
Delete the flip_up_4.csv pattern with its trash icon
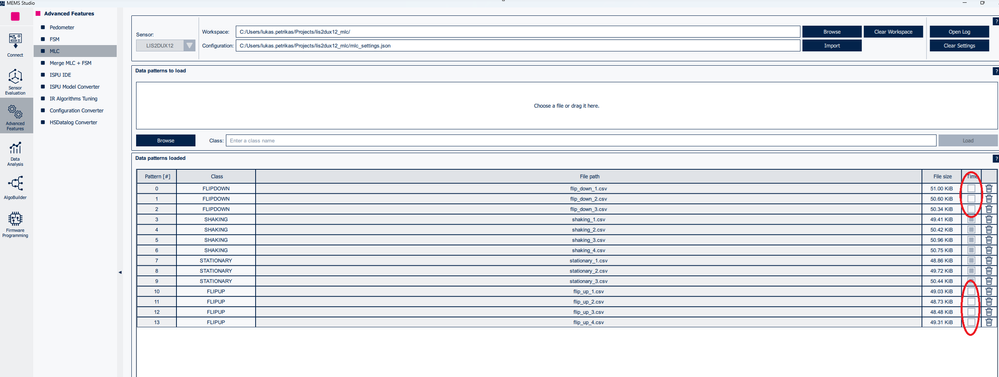(x=989, y=322)
